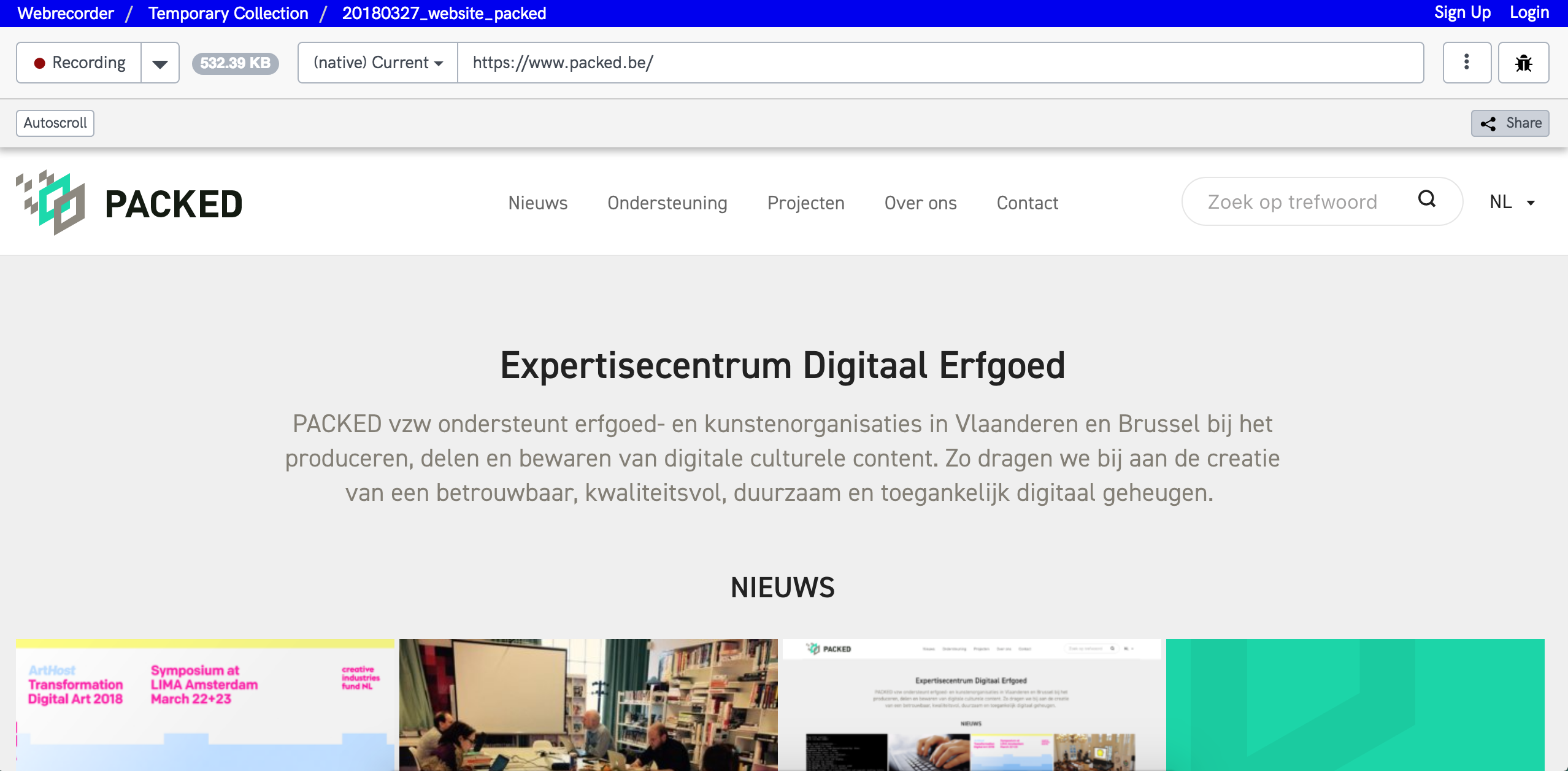Open the ArtHost Symposium news thumbnail
This screenshot has height=771, width=1568.
coord(205,704)
